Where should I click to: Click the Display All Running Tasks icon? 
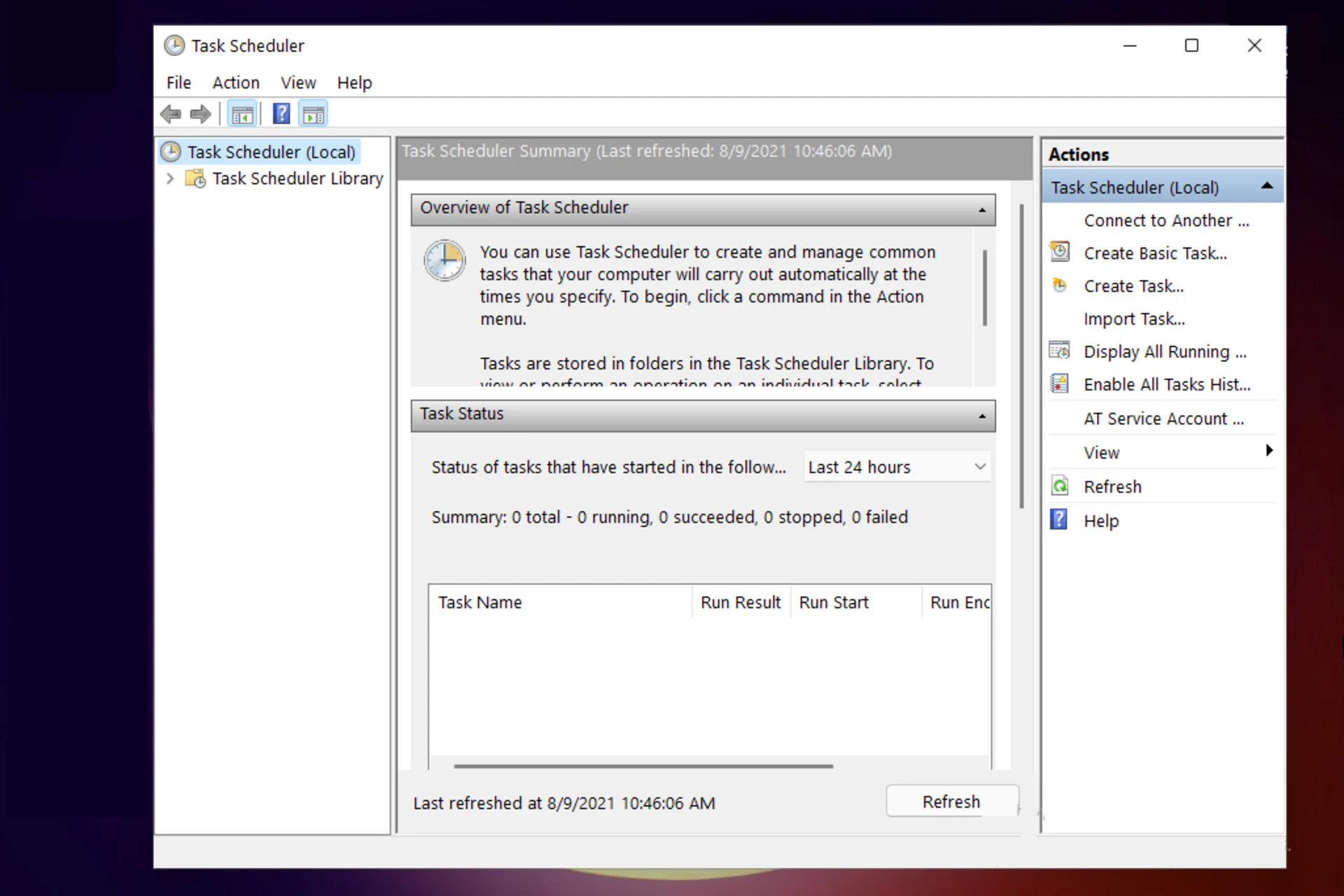(1059, 351)
